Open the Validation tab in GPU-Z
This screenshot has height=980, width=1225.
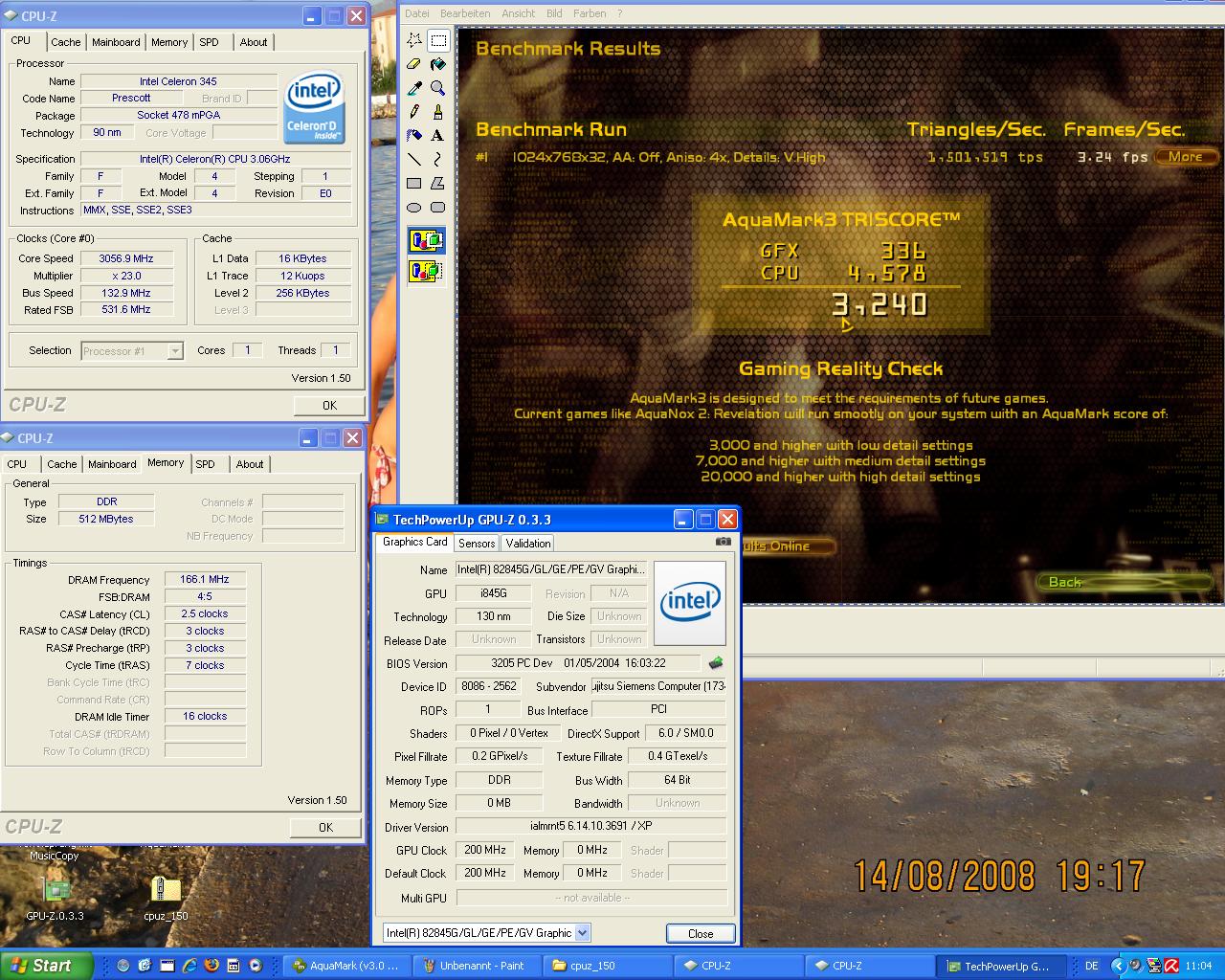coord(528,543)
